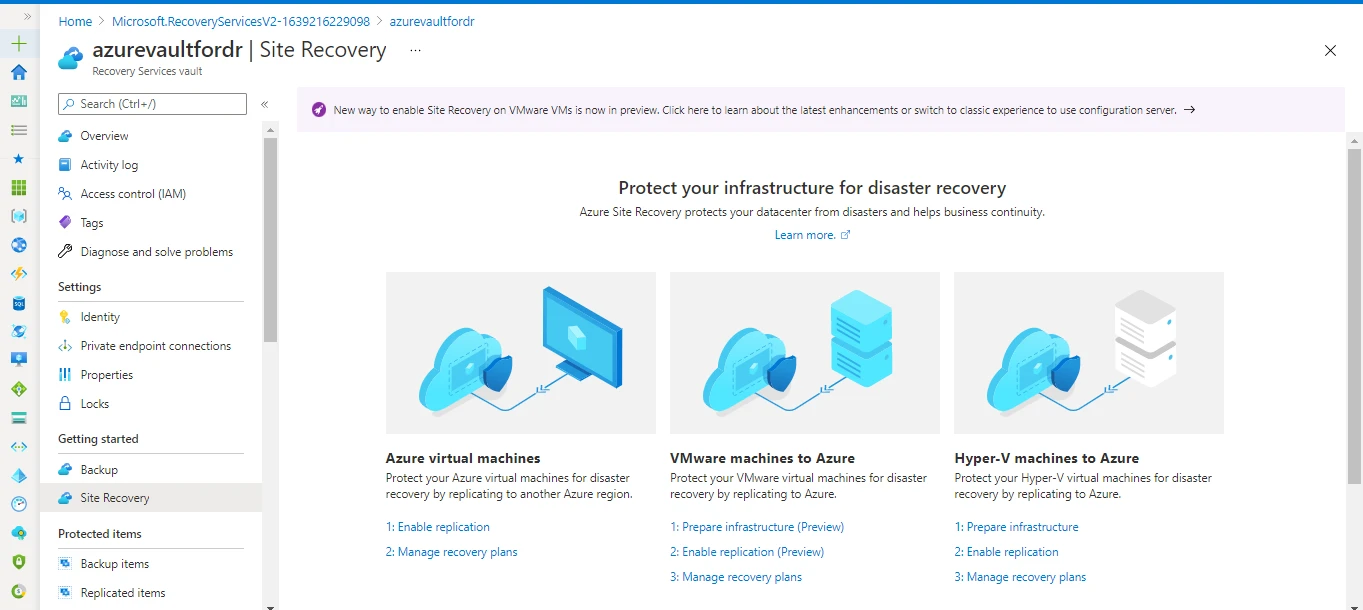
Task: Open the Virtual machines icon in the sidebar
Action: (x=17, y=216)
